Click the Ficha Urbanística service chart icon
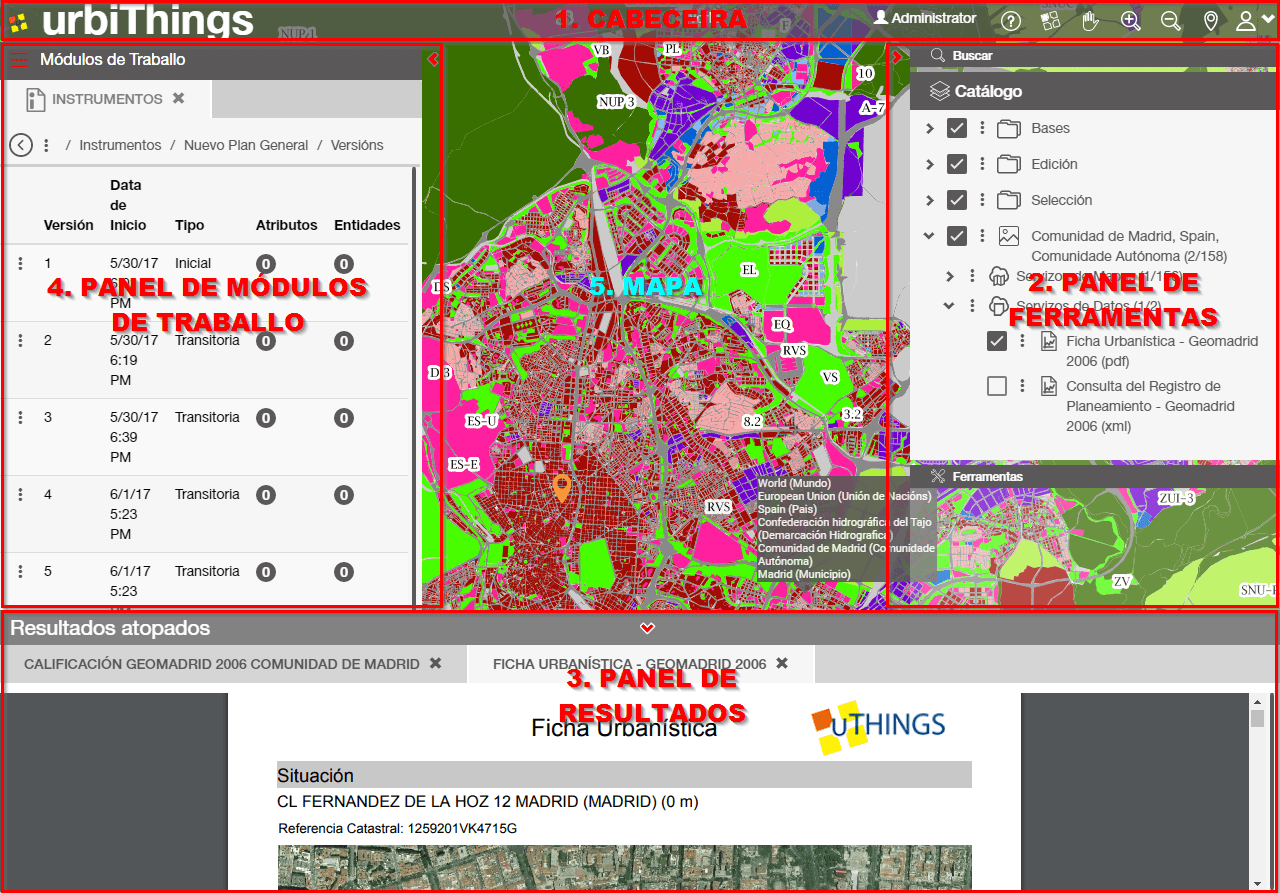The height and width of the screenshot is (893, 1280). click(x=1049, y=341)
